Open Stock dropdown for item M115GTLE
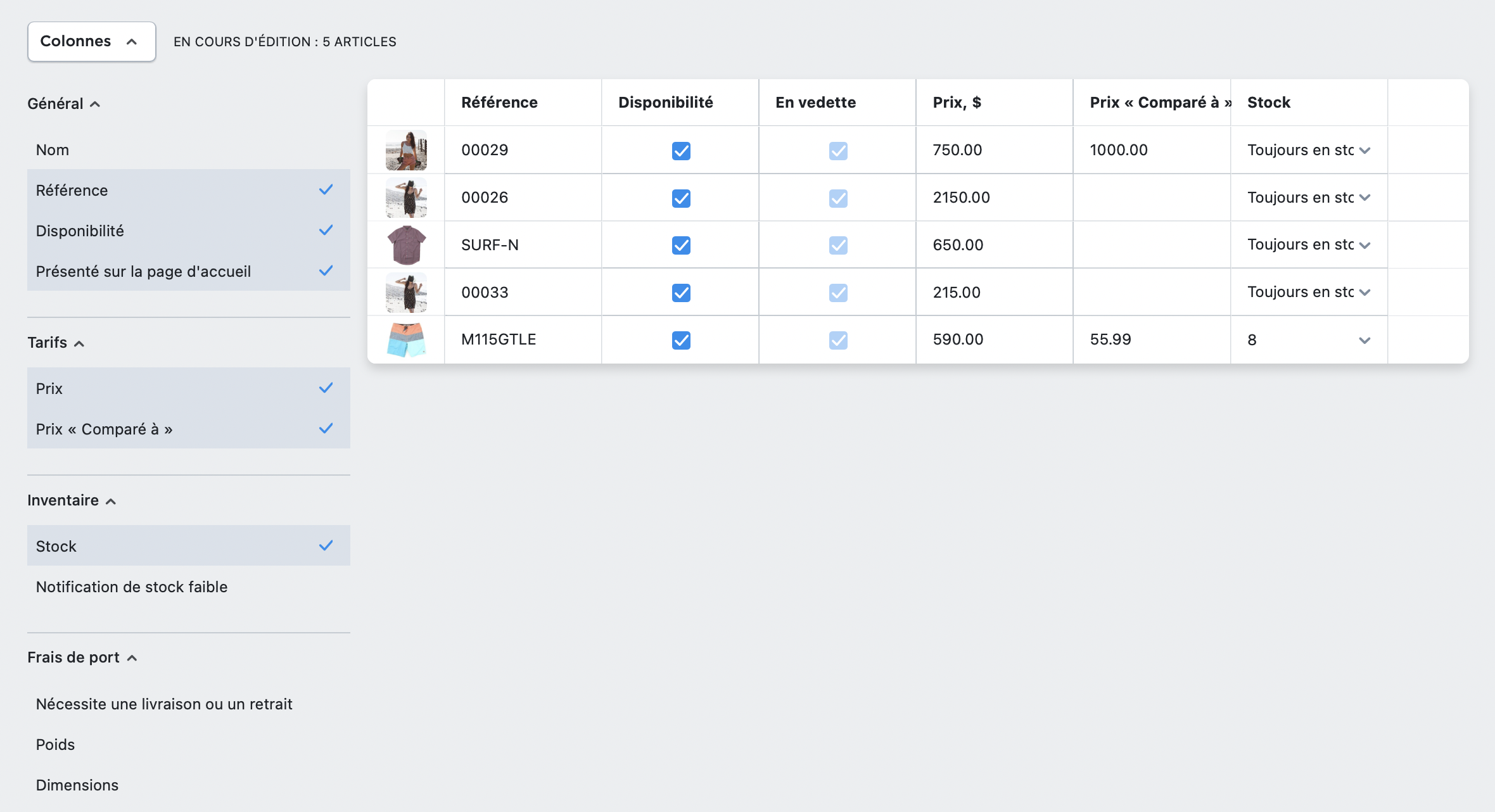1495x812 pixels. pyautogui.click(x=1309, y=339)
